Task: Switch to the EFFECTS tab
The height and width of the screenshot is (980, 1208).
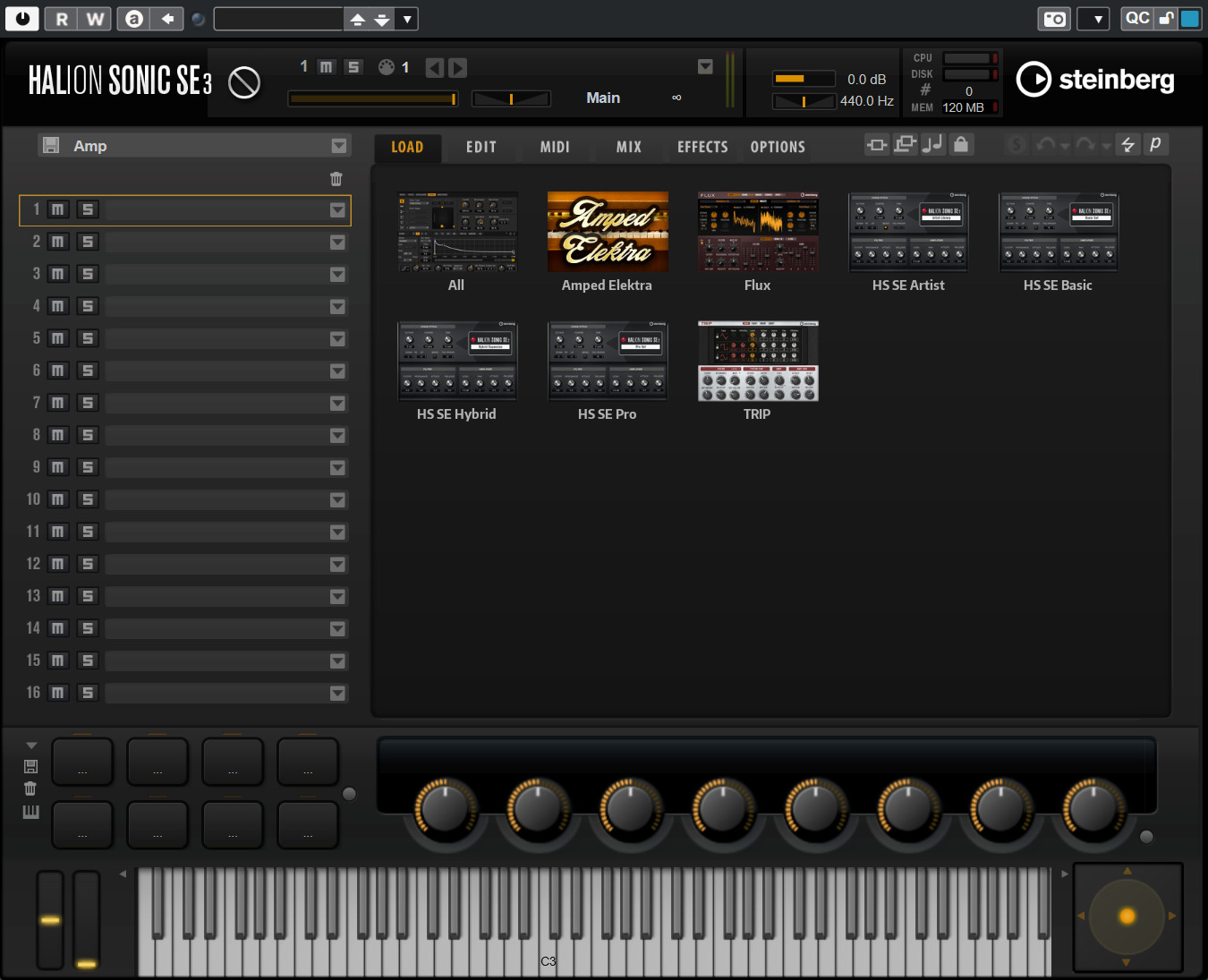Action: click(x=702, y=147)
